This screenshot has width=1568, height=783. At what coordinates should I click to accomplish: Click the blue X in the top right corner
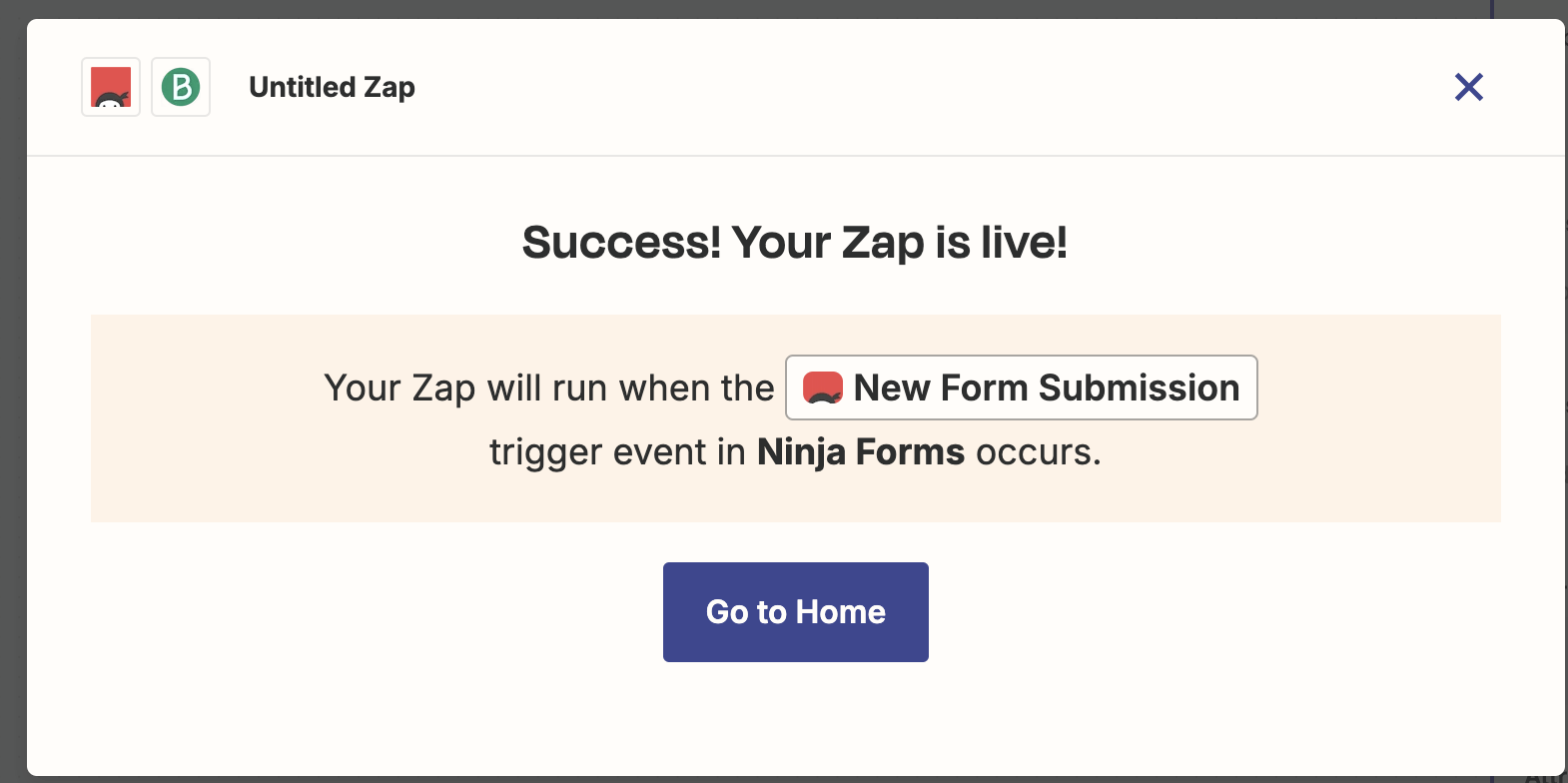[1468, 87]
